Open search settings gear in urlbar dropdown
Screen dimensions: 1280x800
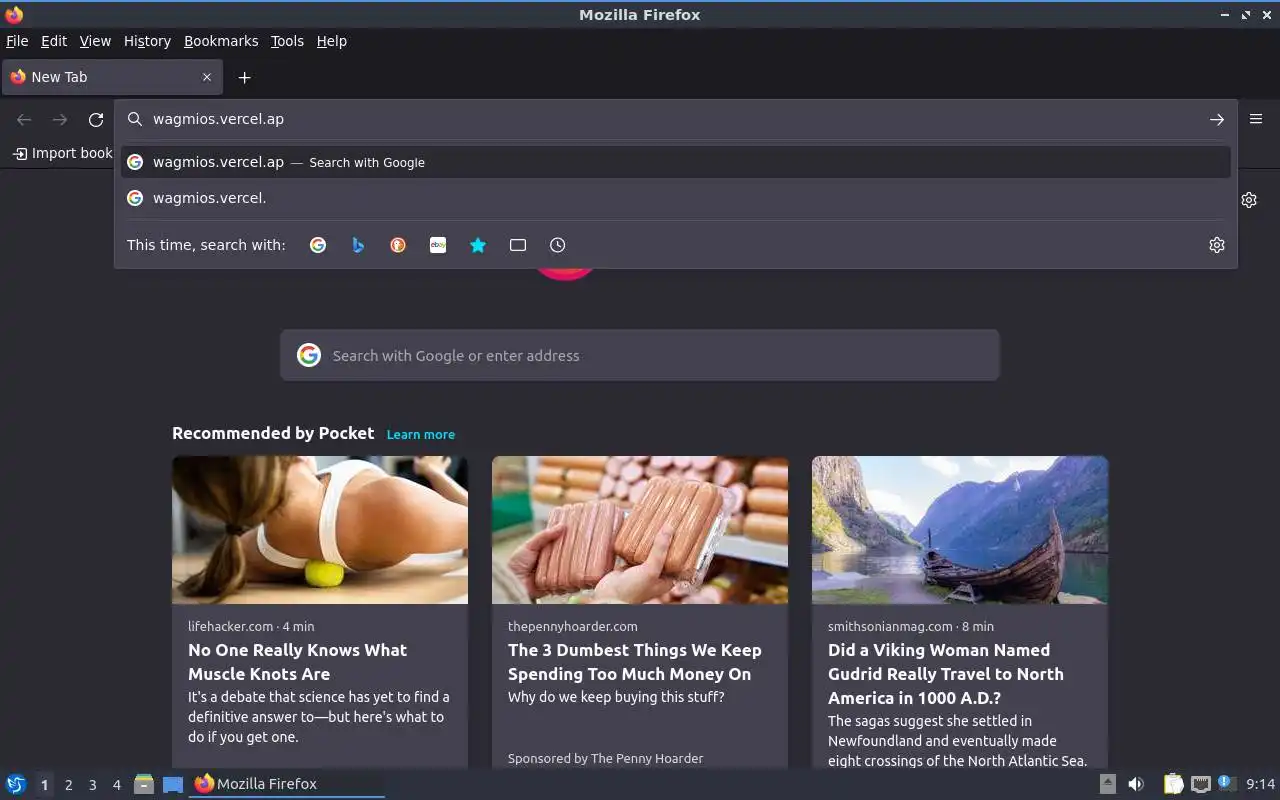(x=1217, y=245)
